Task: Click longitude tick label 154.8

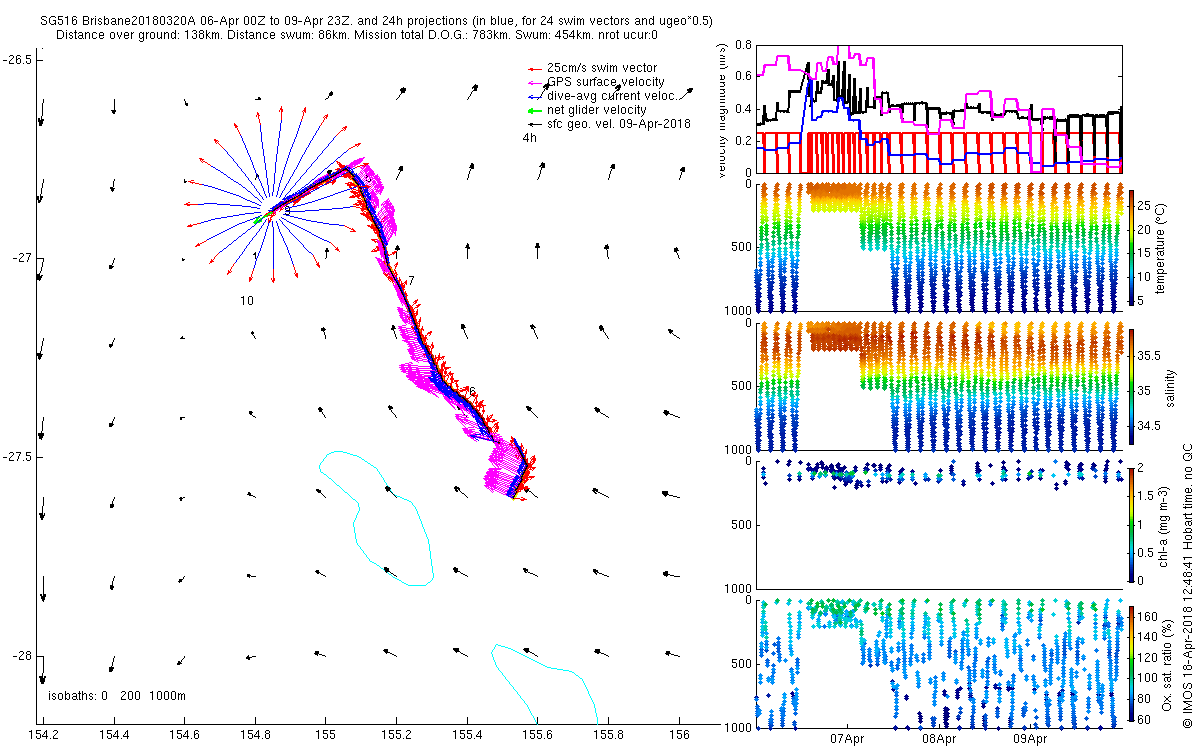Action: tap(256, 736)
